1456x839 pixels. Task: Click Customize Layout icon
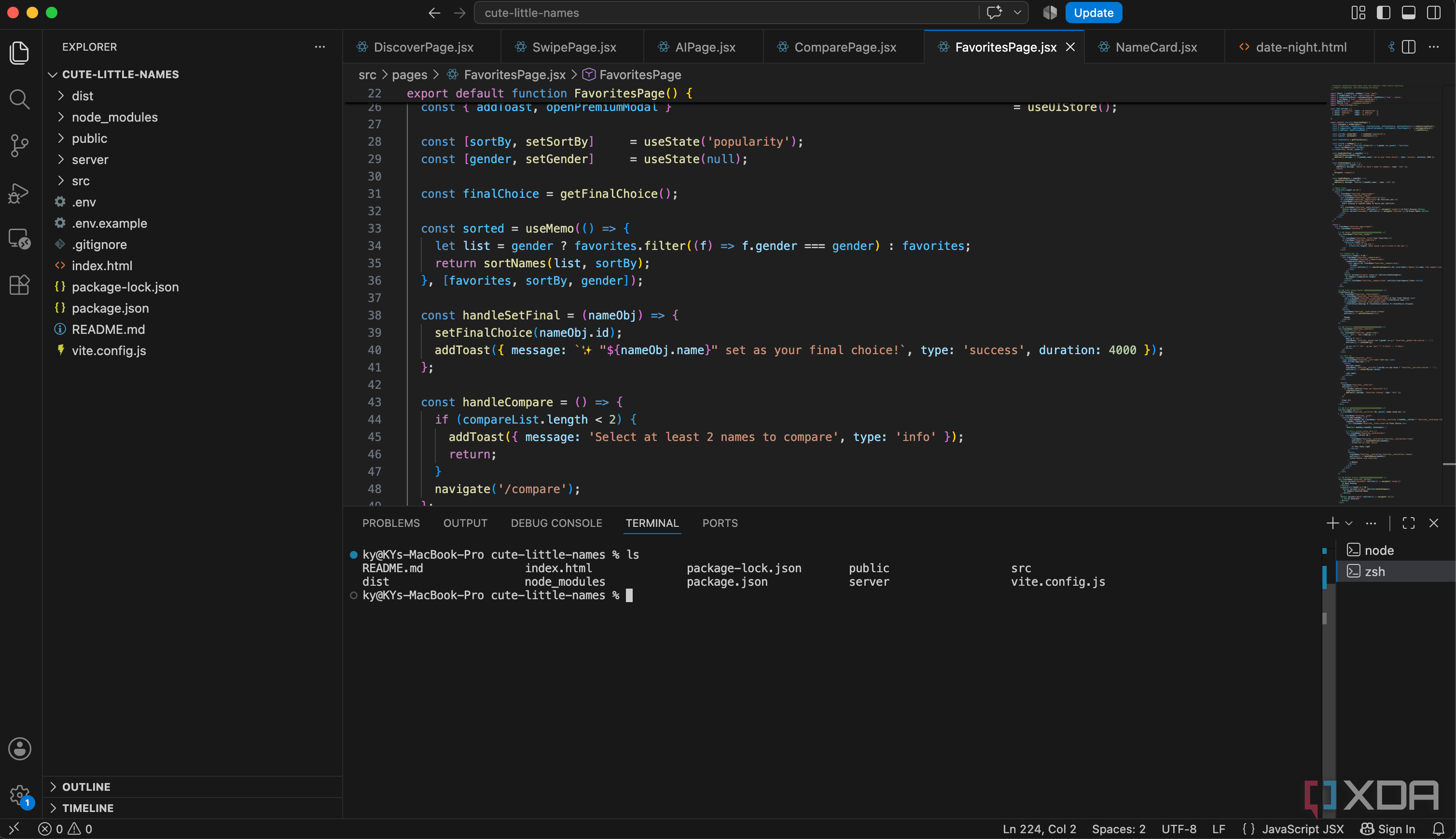tap(1359, 13)
